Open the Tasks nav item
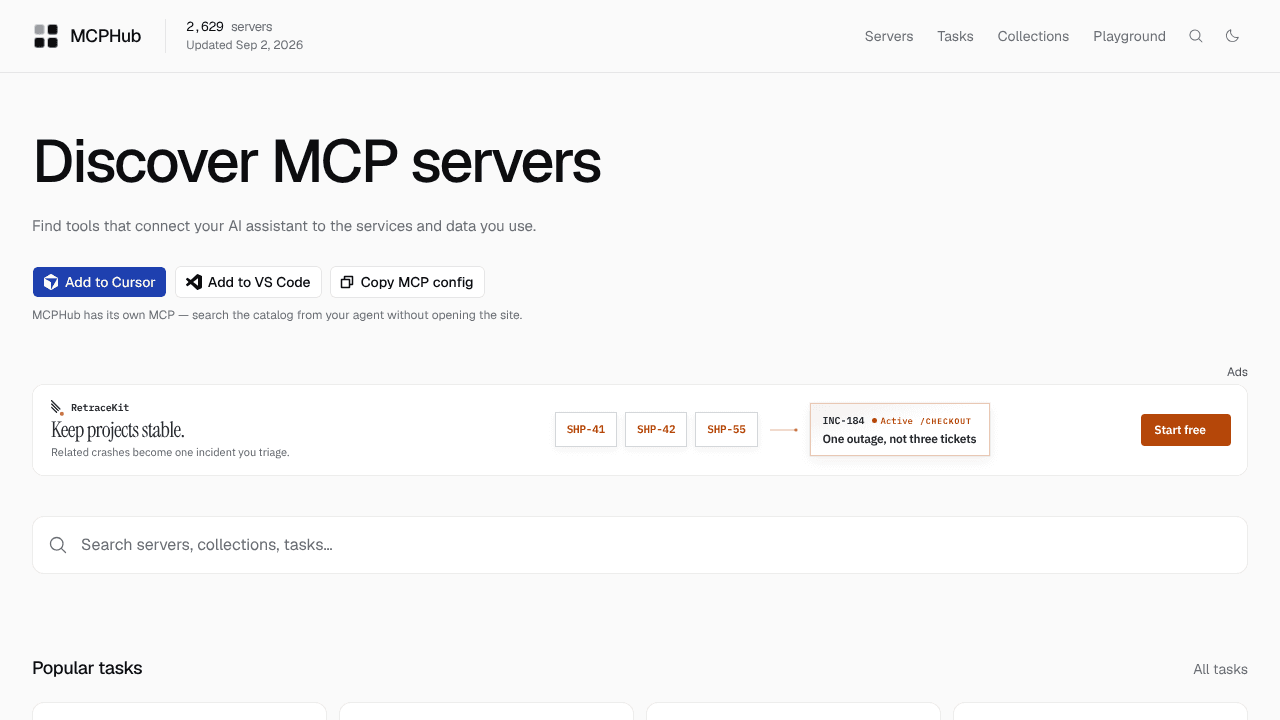This screenshot has height=720, width=1280. coord(955,36)
